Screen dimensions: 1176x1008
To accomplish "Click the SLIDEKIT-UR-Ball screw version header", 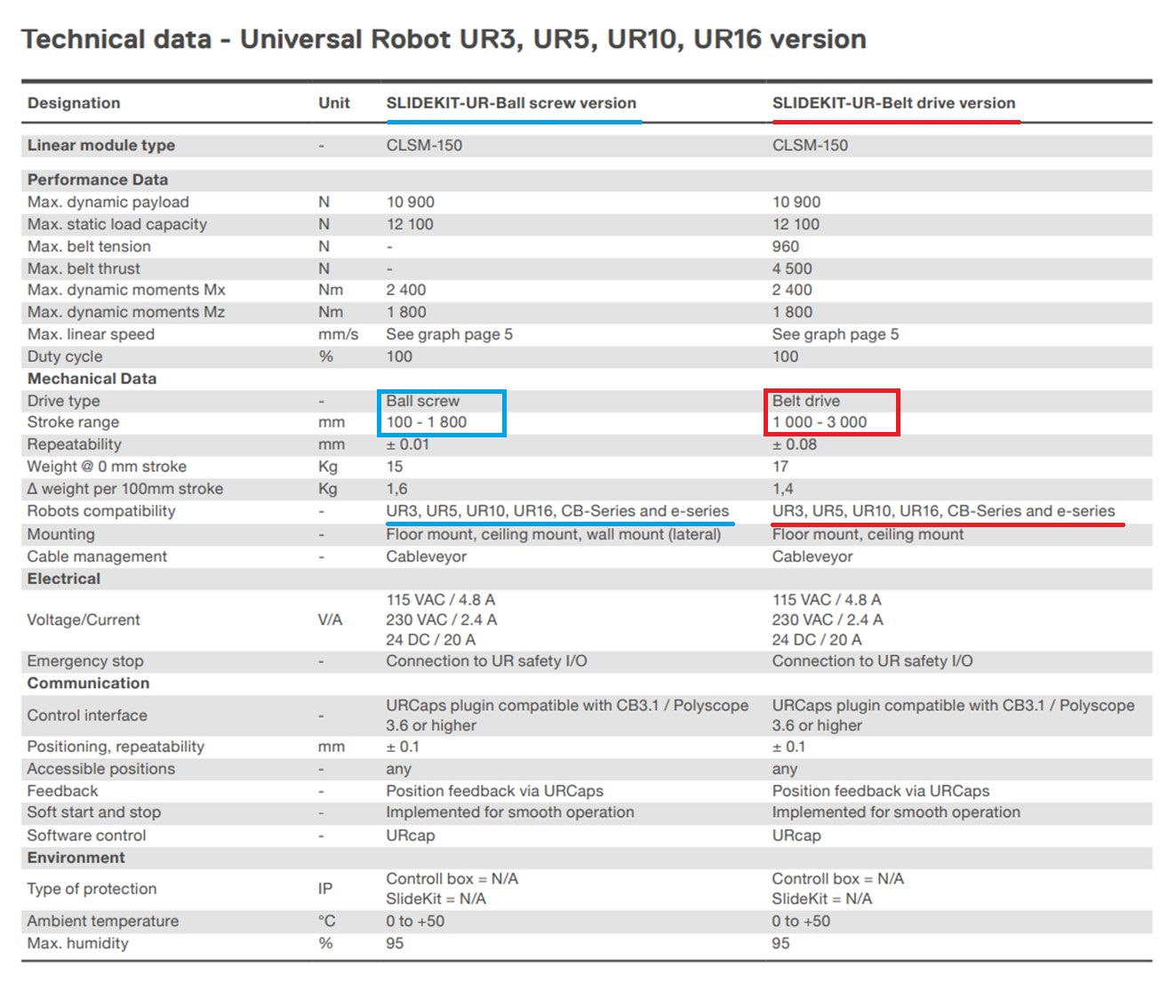I will [x=511, y=103].
